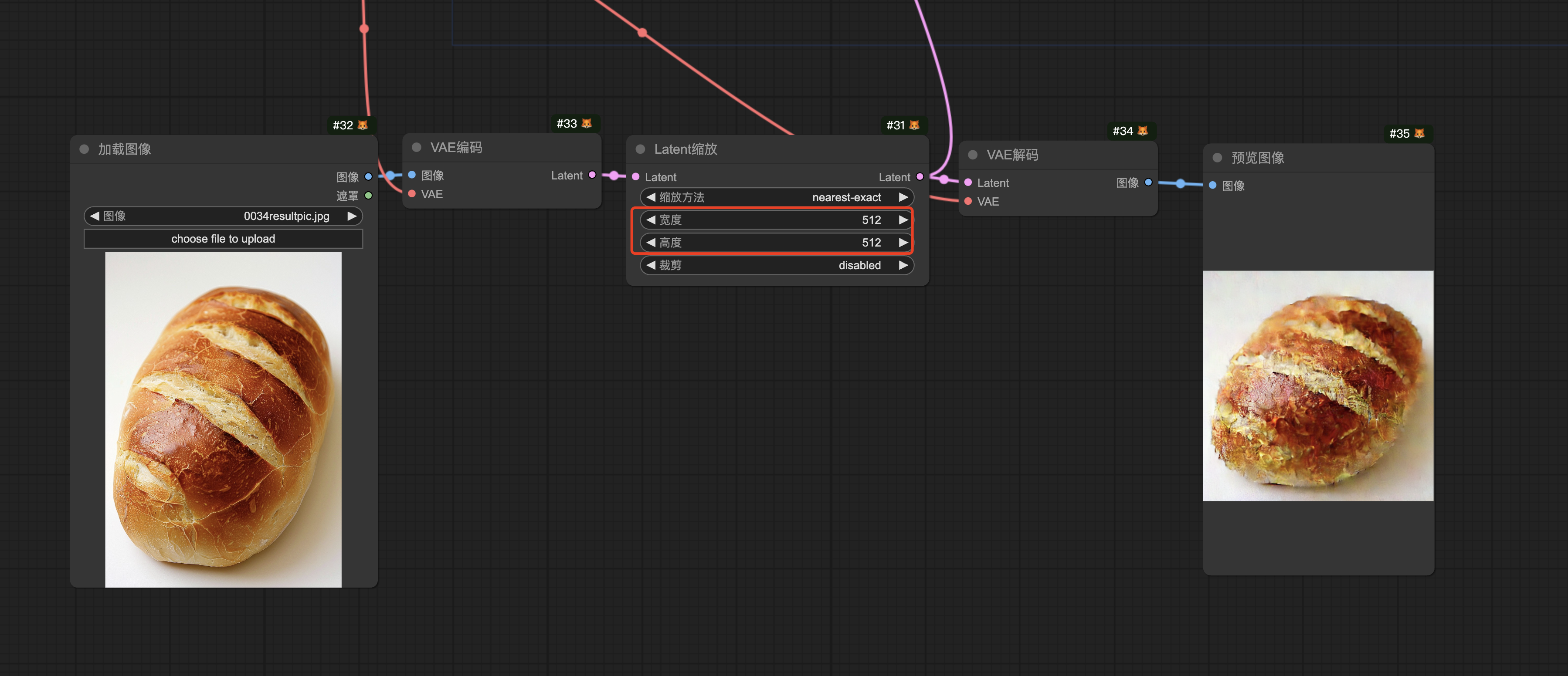The width and height of the screenshot is (1568, 676).
Task: Click the 预览图像 node title
Action: point(1258,158)
